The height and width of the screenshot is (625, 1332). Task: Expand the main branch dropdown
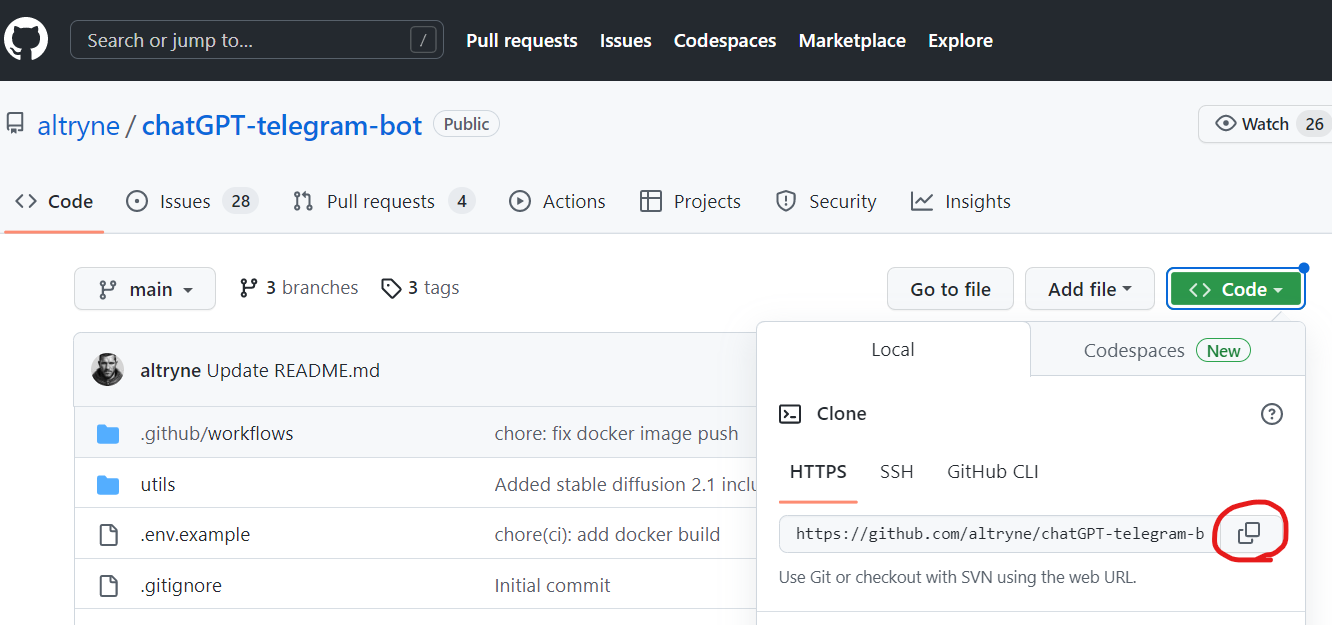(x=145, y=289)
